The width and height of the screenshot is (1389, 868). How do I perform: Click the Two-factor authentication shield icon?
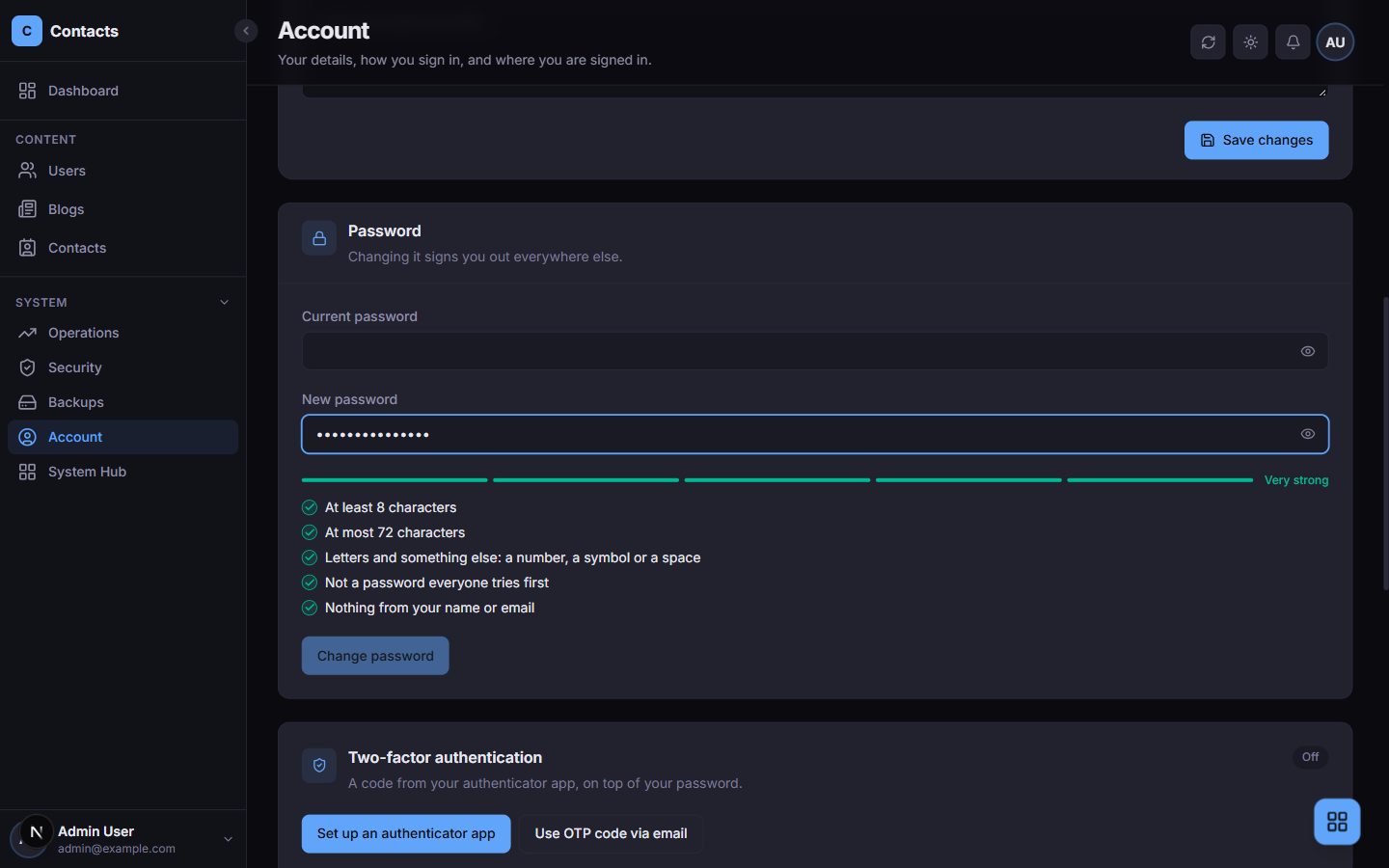319,765
